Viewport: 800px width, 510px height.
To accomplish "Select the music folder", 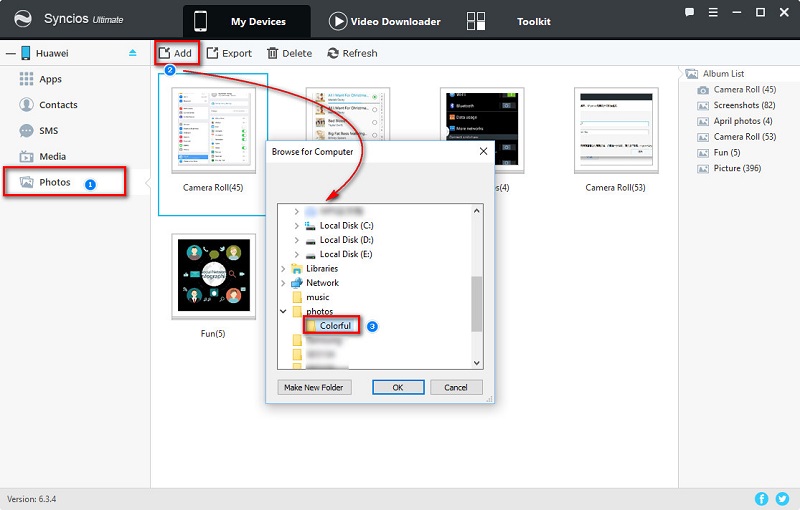I will coord(317,297).
